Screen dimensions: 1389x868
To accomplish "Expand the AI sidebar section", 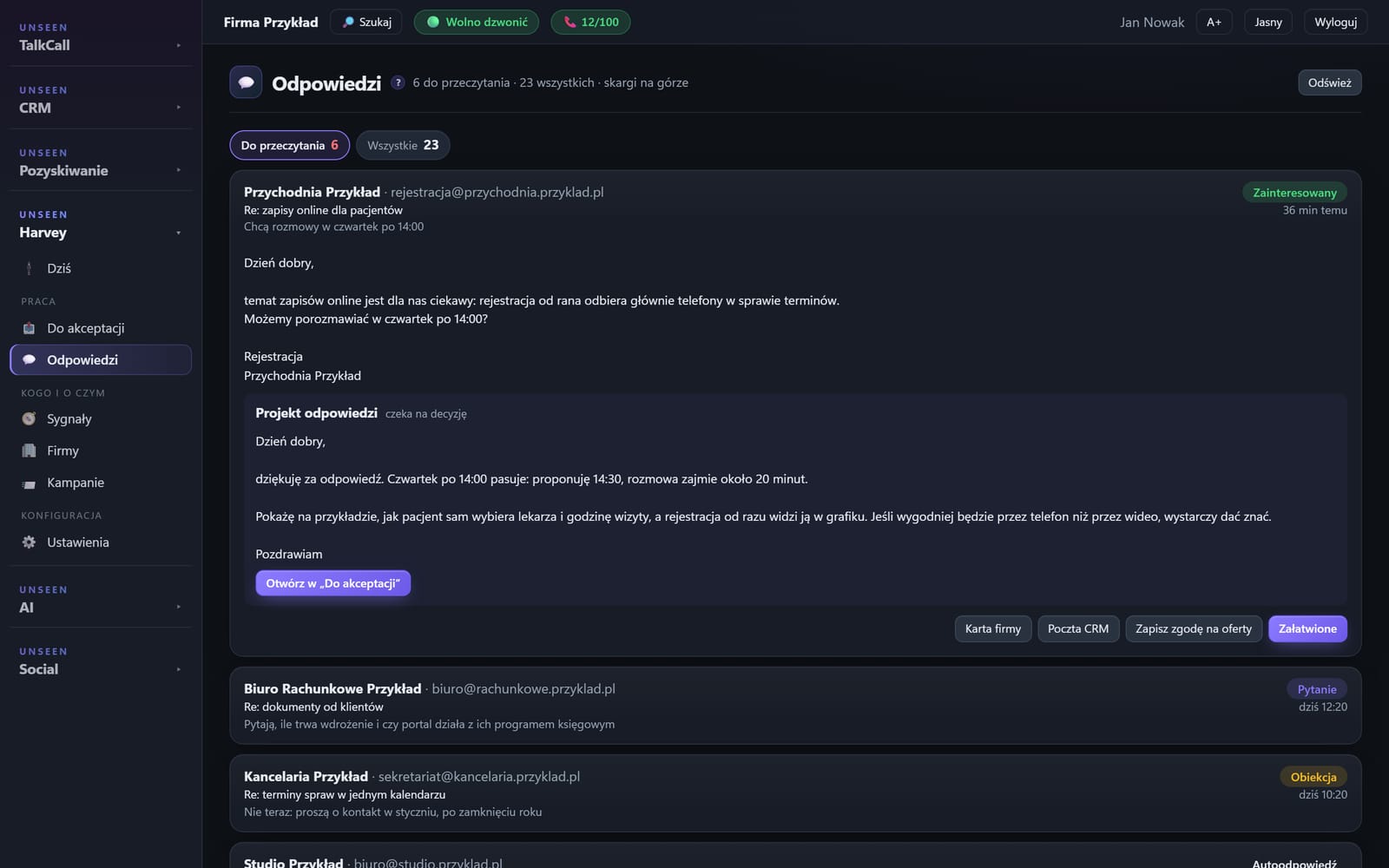I will 101,599.
